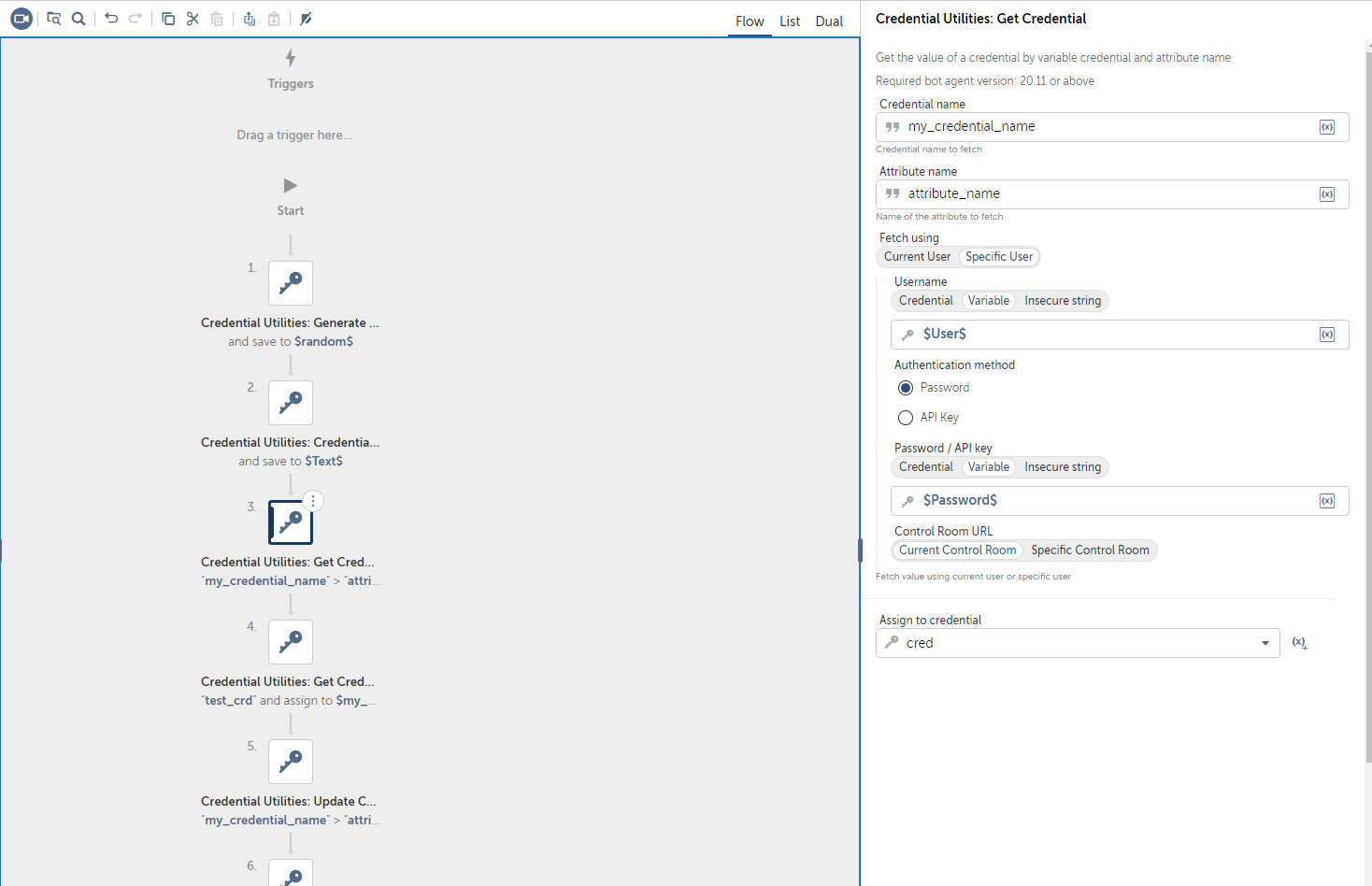
Task: Undo the last action
Action: point(111,19)
